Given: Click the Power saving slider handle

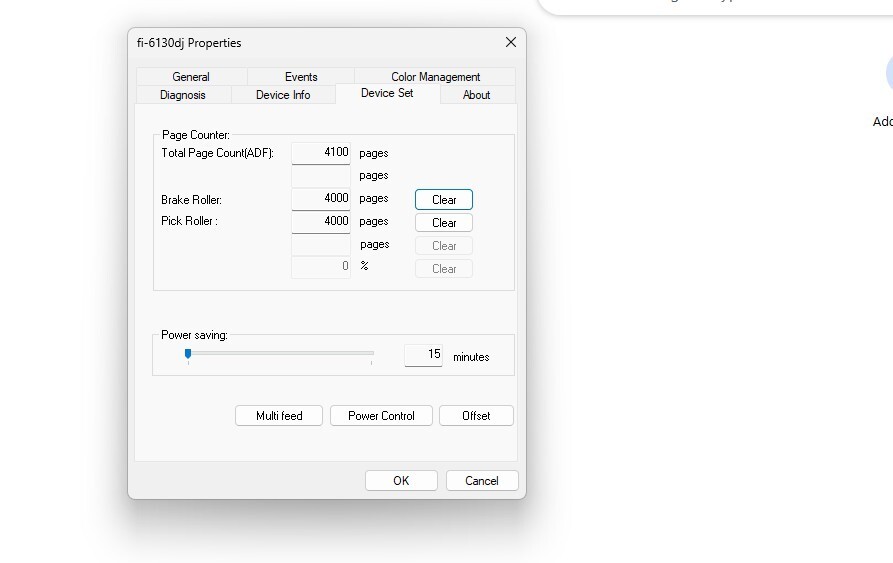Looking at the screenshot, I should click(188, 353).
